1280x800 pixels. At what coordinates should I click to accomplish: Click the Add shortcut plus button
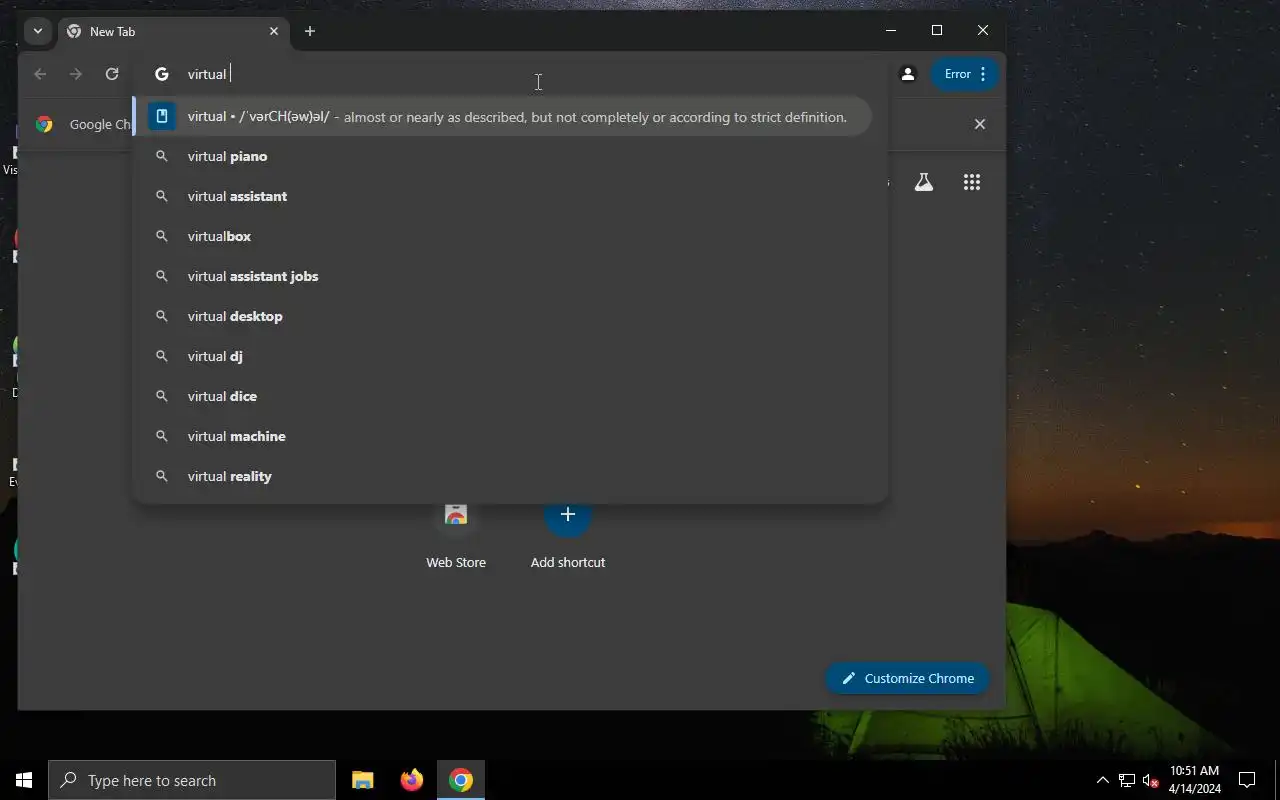pos(568,514)
